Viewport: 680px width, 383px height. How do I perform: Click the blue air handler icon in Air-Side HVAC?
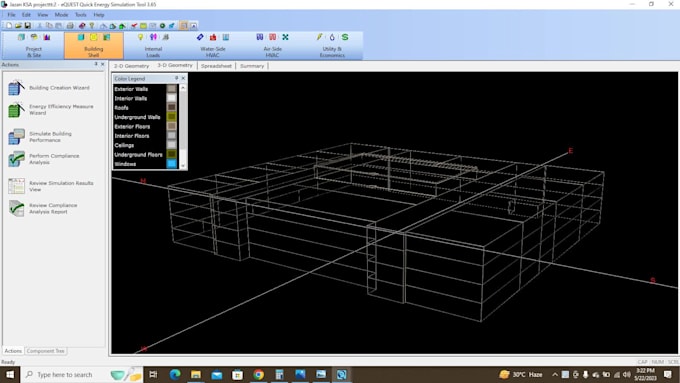(259, 37)
